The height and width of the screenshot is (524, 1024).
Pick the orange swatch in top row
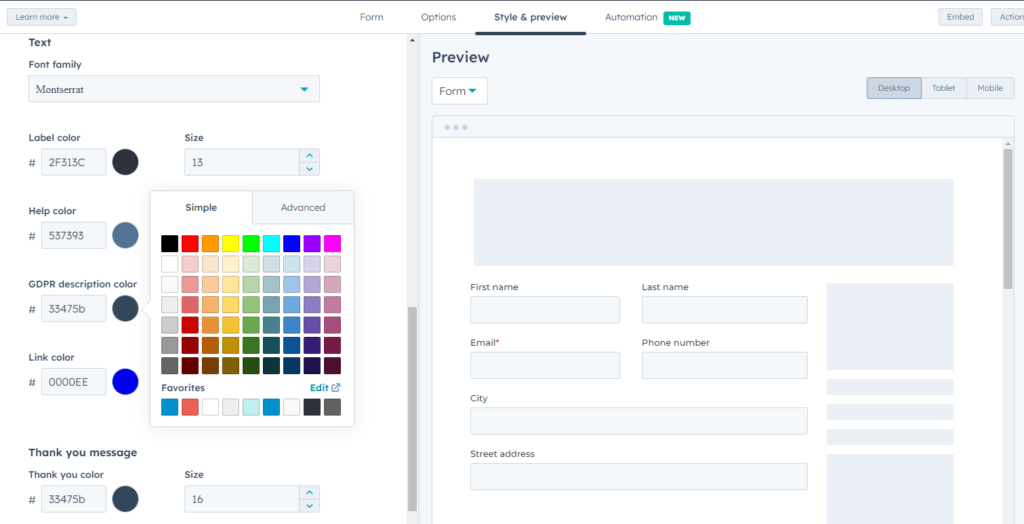[x=210, y=244]
